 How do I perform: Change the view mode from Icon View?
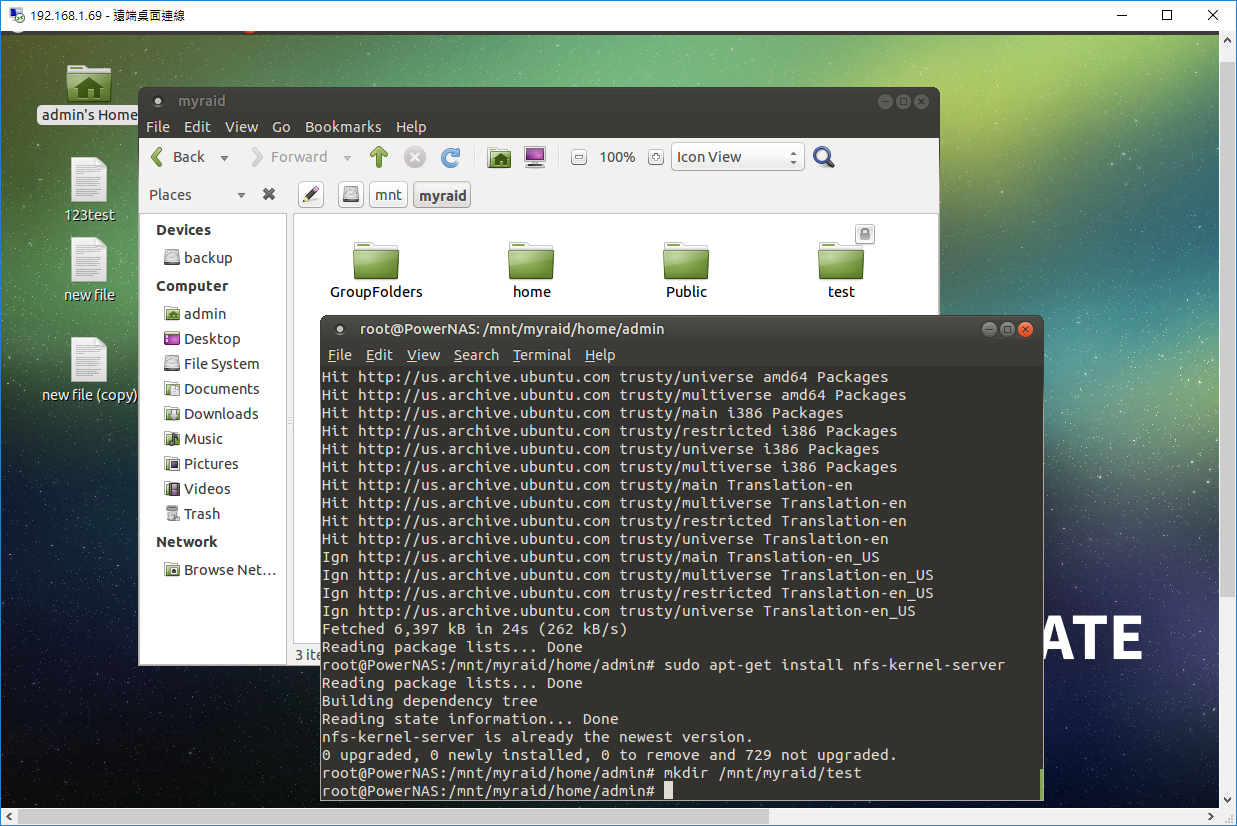click(737, 156)
